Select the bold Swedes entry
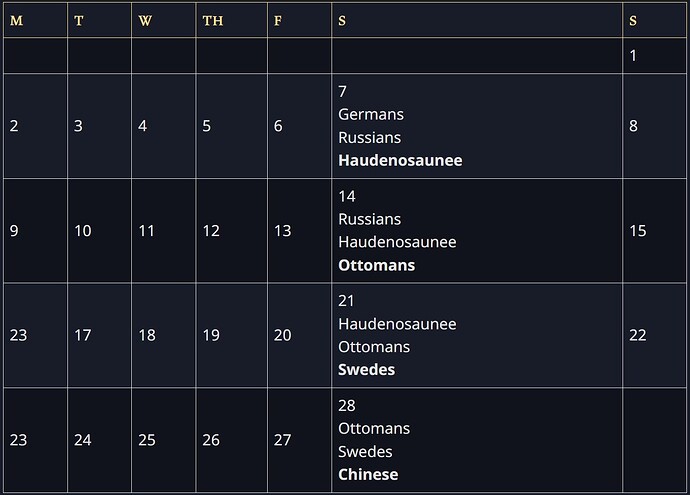 (366, 370)
